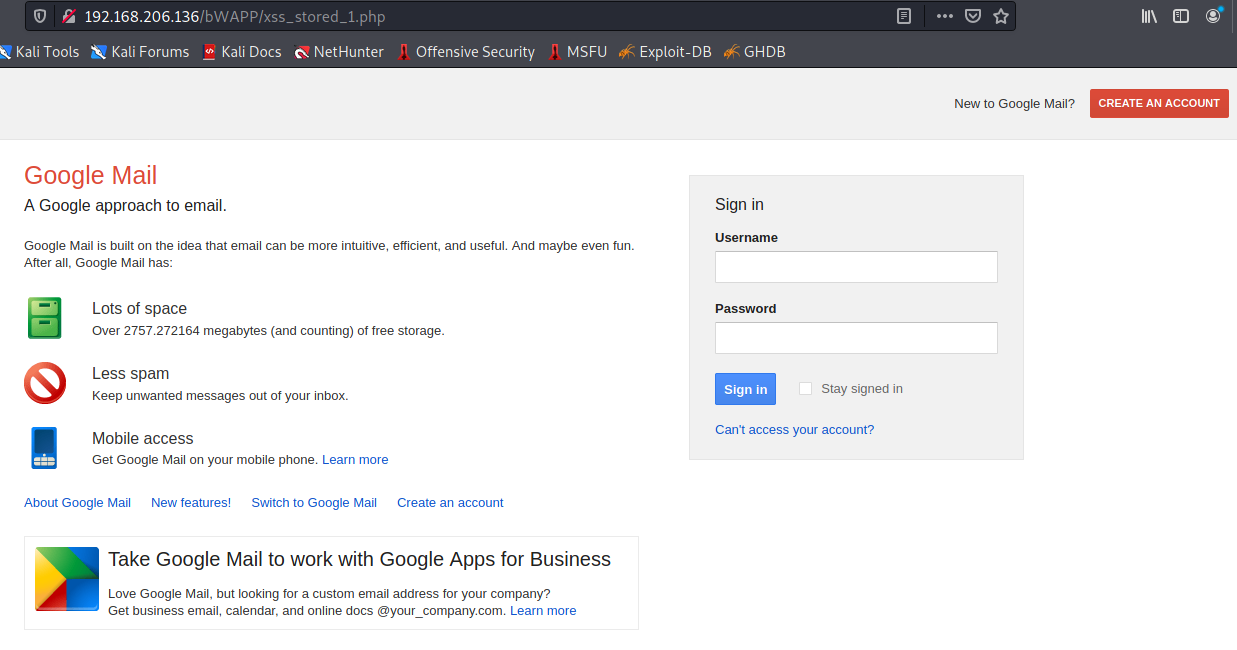Open About Google Mail link
Image resolution: width=1237 pixels, height=650 pixels.
tap(77, 503)
